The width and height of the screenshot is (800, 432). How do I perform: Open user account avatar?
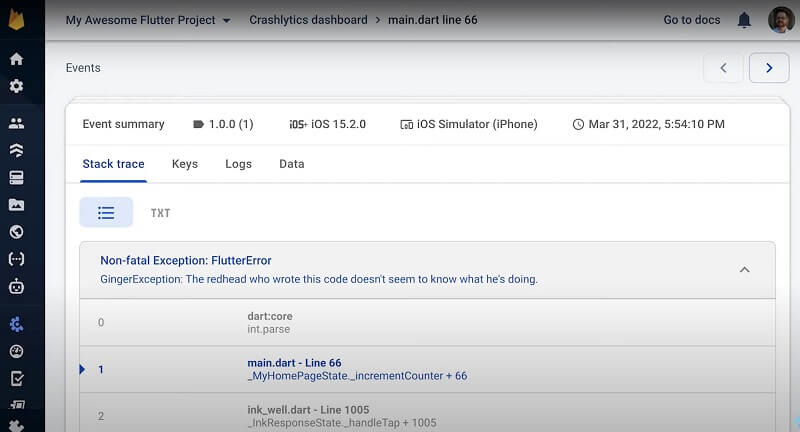click(x=781, y=20)
